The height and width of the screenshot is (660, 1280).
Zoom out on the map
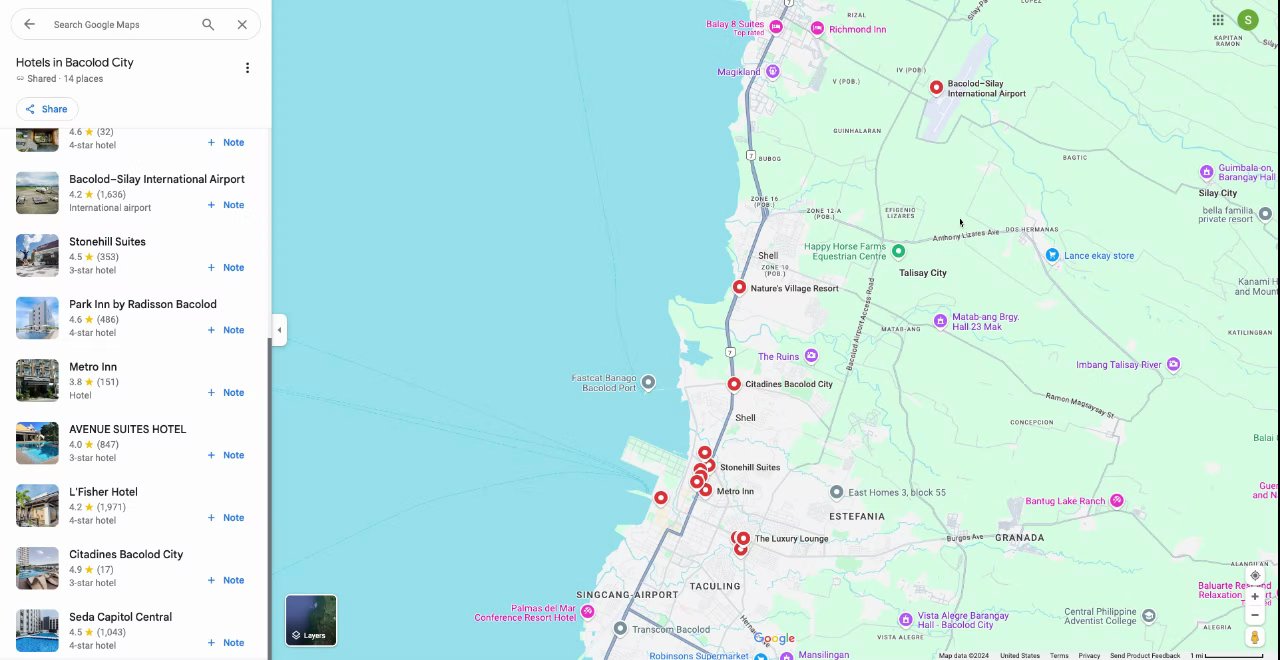click(x=1255, y=615)
